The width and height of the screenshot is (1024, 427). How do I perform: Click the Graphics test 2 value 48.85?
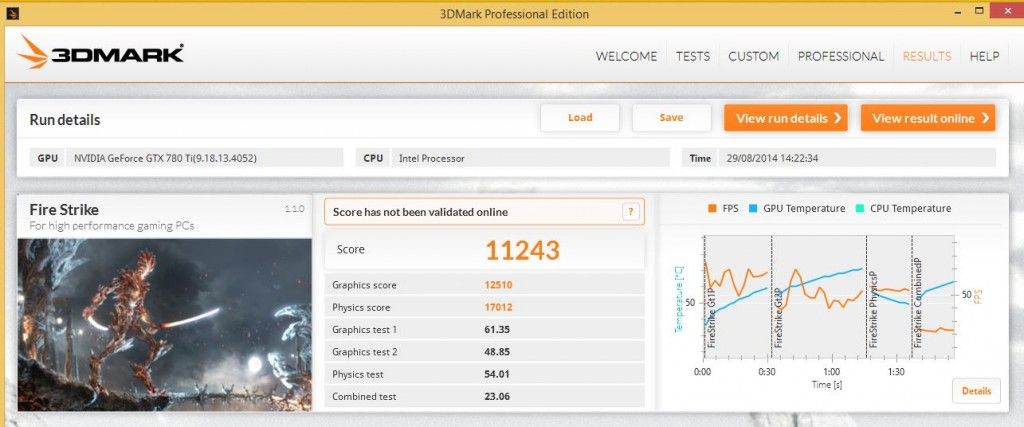[x=496, y=352]
